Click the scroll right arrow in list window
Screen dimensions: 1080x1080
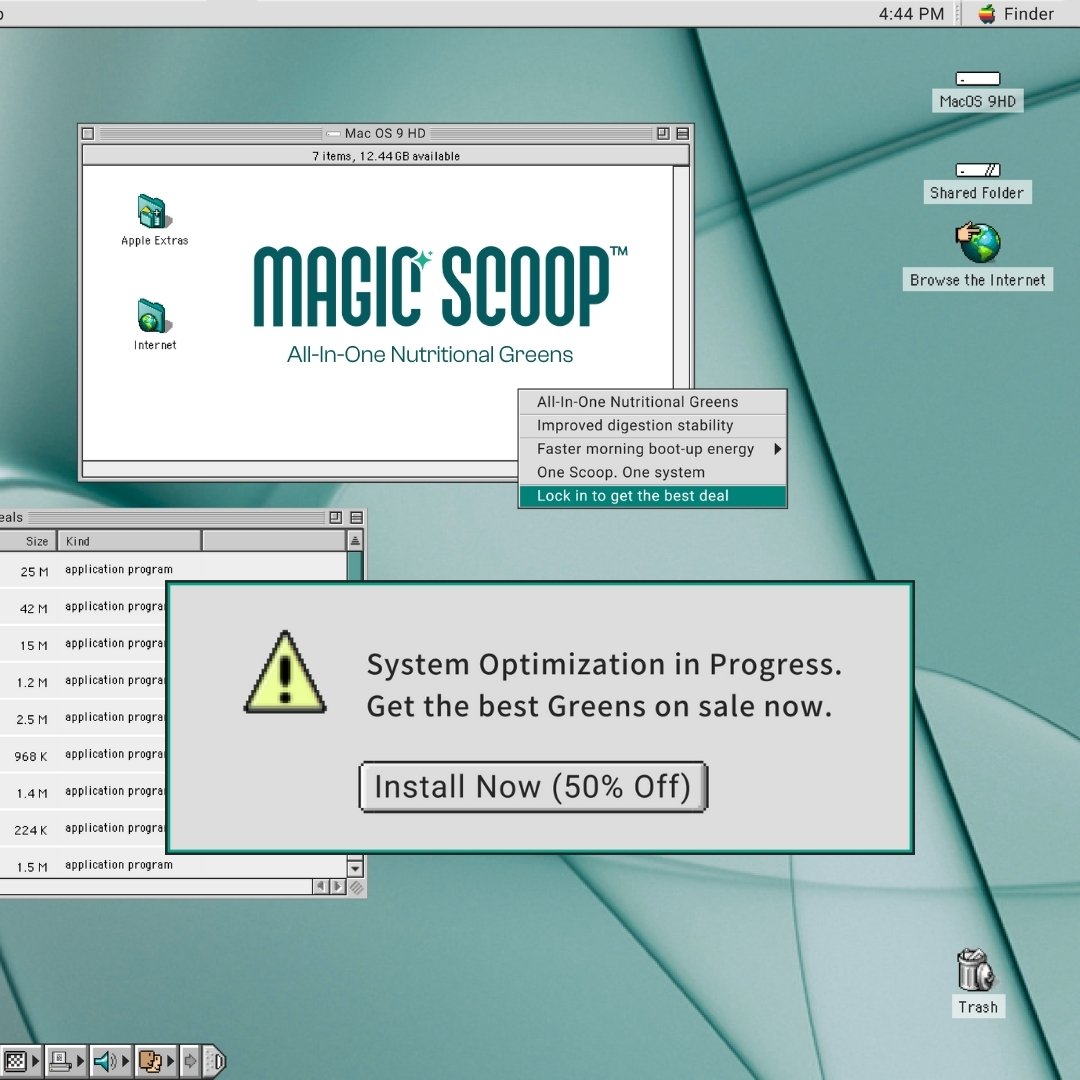click(x=338, y=886)
